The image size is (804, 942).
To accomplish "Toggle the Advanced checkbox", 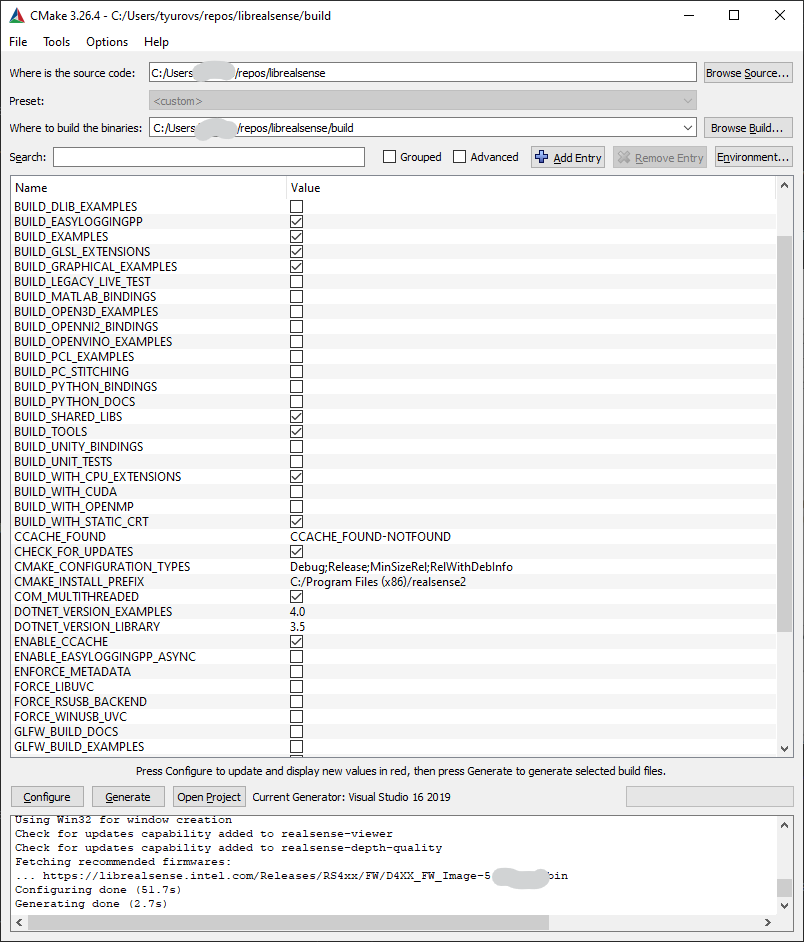I will tap(458, 157).
